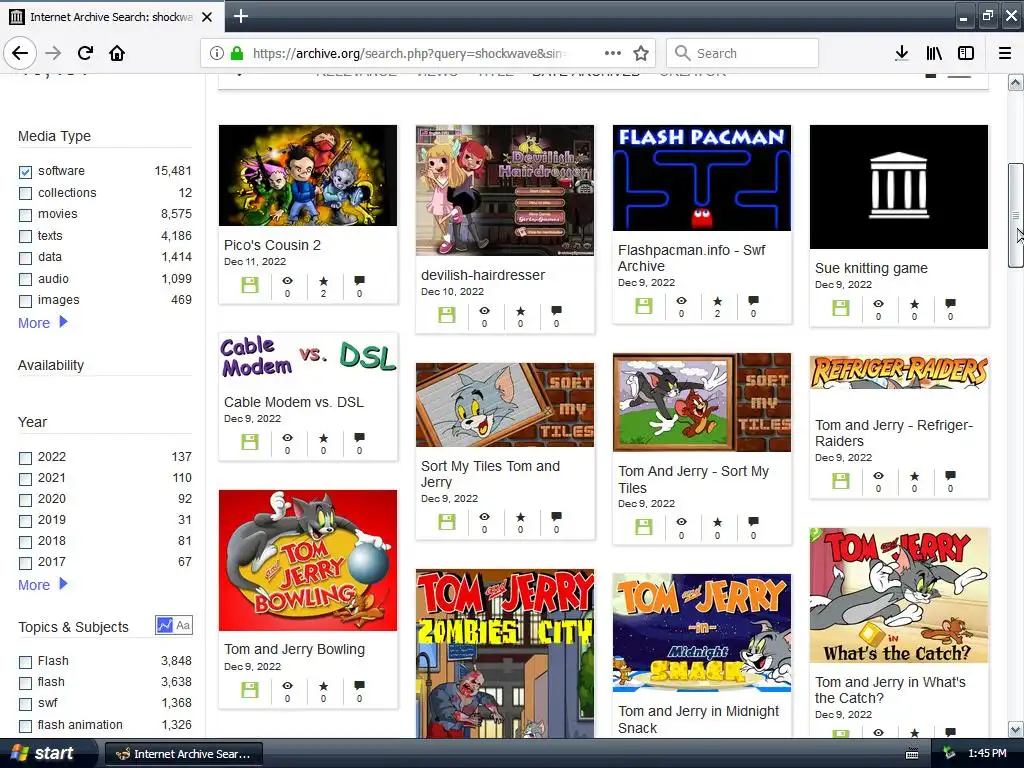Go back with the browser back arrow

coord(20,53)
